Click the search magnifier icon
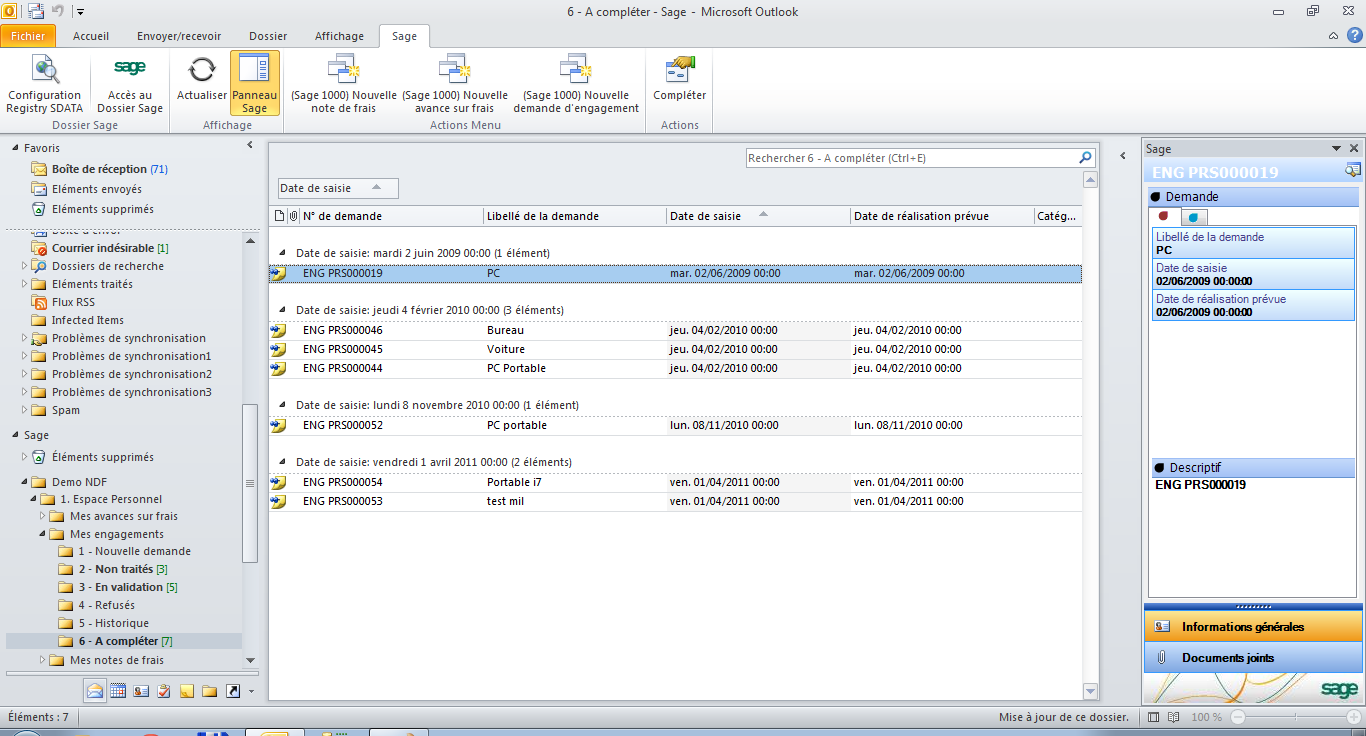Viewport: 1366px width, 736px height. click(1085, 158)
